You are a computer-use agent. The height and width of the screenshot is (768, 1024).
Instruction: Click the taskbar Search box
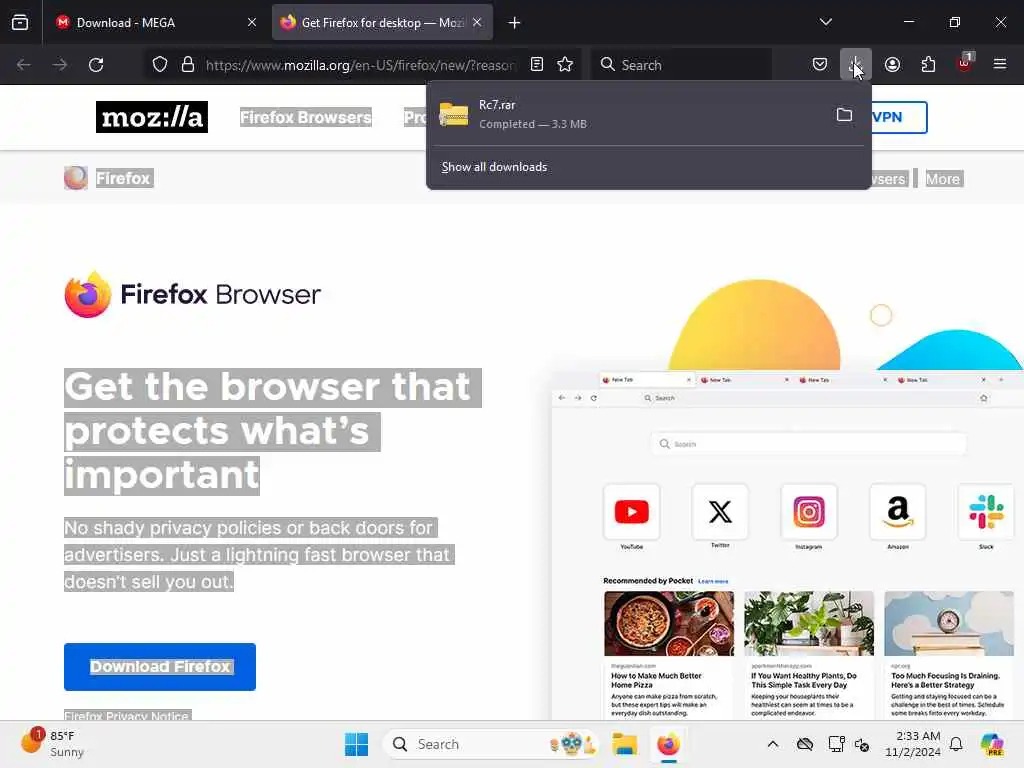point(491,744)
